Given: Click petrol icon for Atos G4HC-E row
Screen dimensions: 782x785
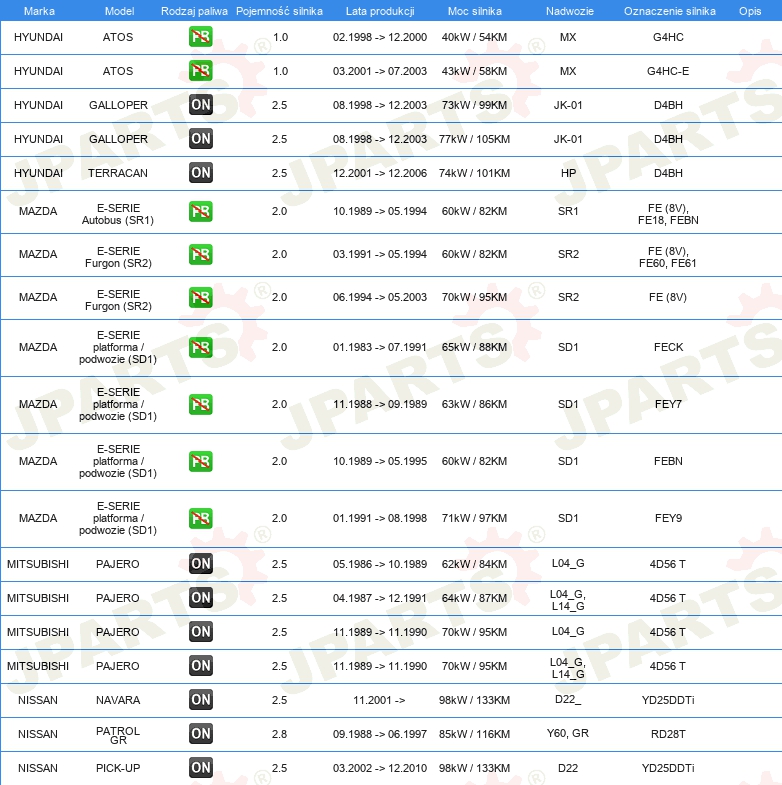Looking at the screenshot, I should pyautogui.click(x=201, y=71).
